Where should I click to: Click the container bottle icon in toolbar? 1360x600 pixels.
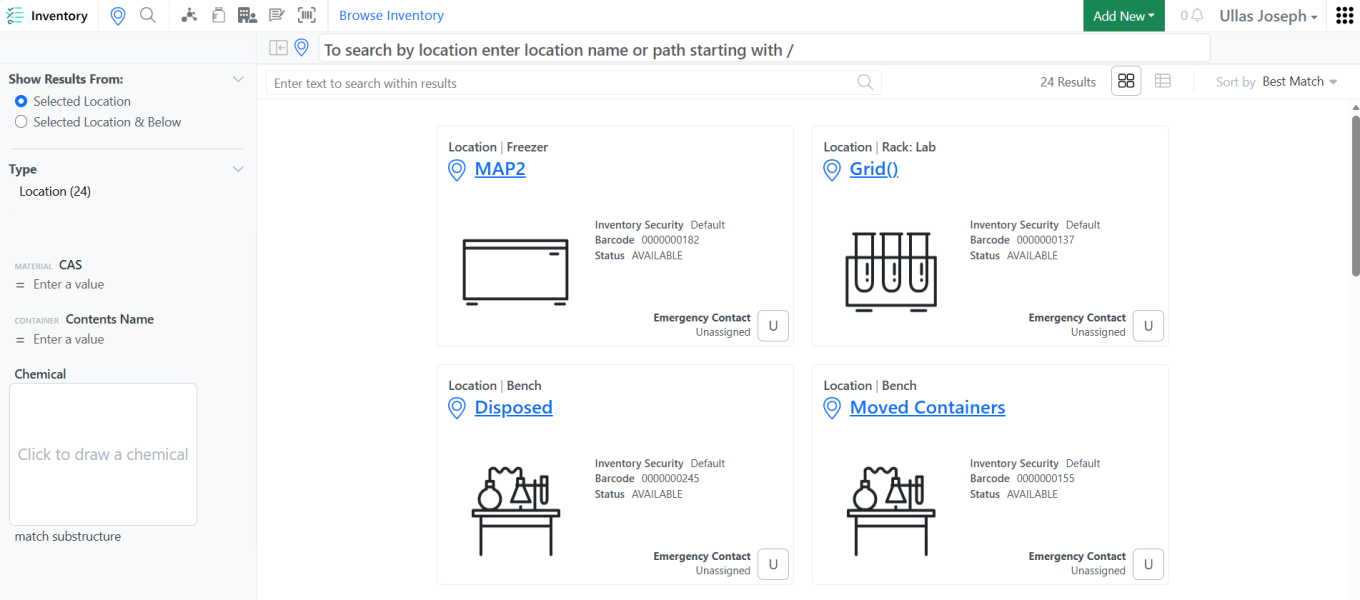point(218,16)
